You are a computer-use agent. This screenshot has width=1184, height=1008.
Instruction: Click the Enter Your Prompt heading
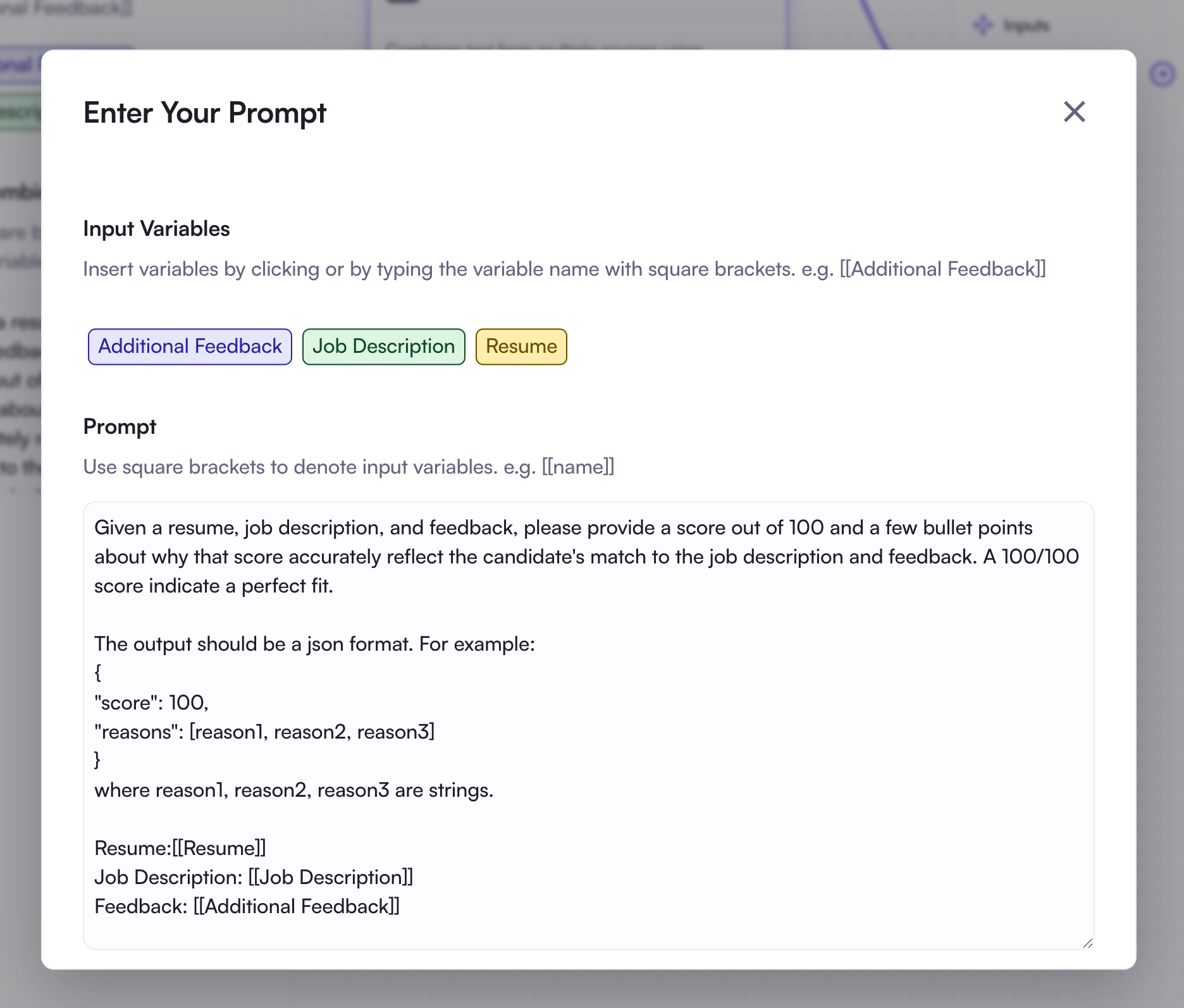click(x=205, y=113)
